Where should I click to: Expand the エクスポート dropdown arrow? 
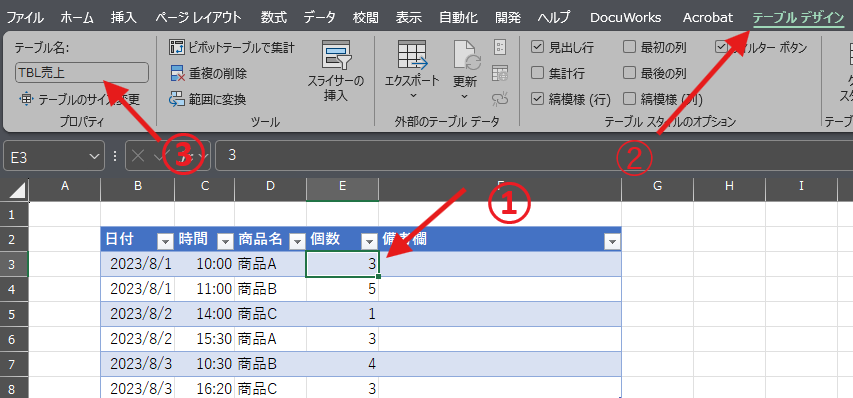tap(412, 96)
